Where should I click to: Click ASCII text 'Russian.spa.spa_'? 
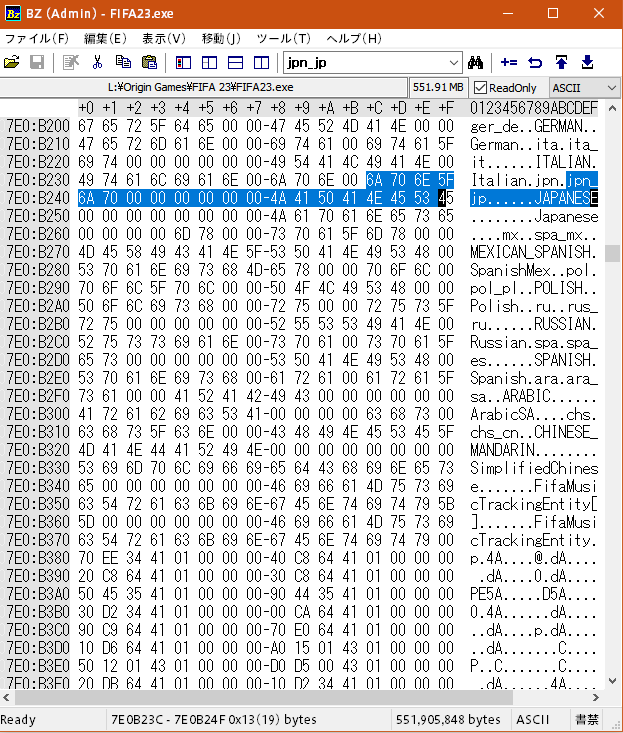[534, 342]
